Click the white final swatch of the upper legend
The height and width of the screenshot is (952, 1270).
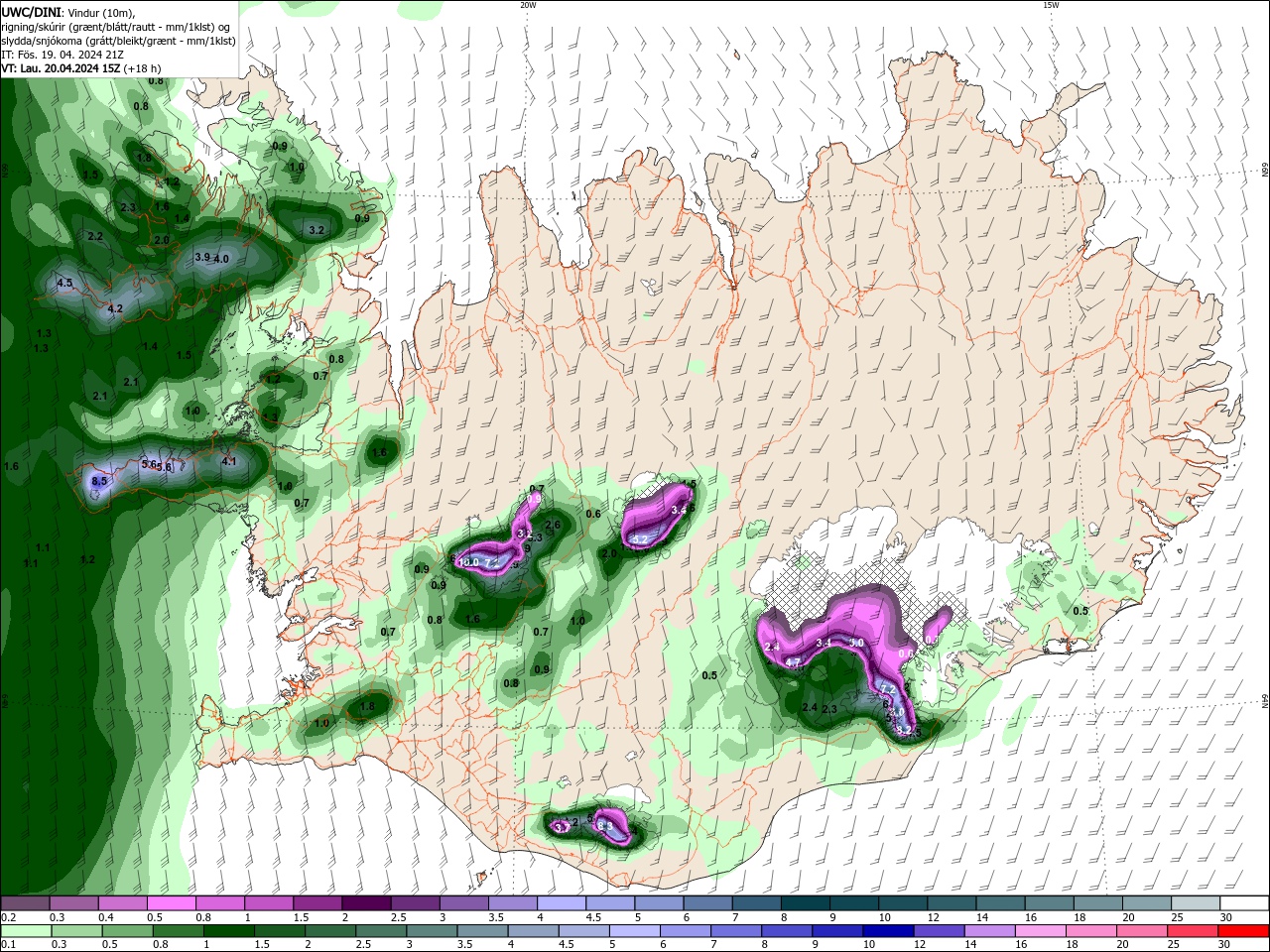point(1245,903)
